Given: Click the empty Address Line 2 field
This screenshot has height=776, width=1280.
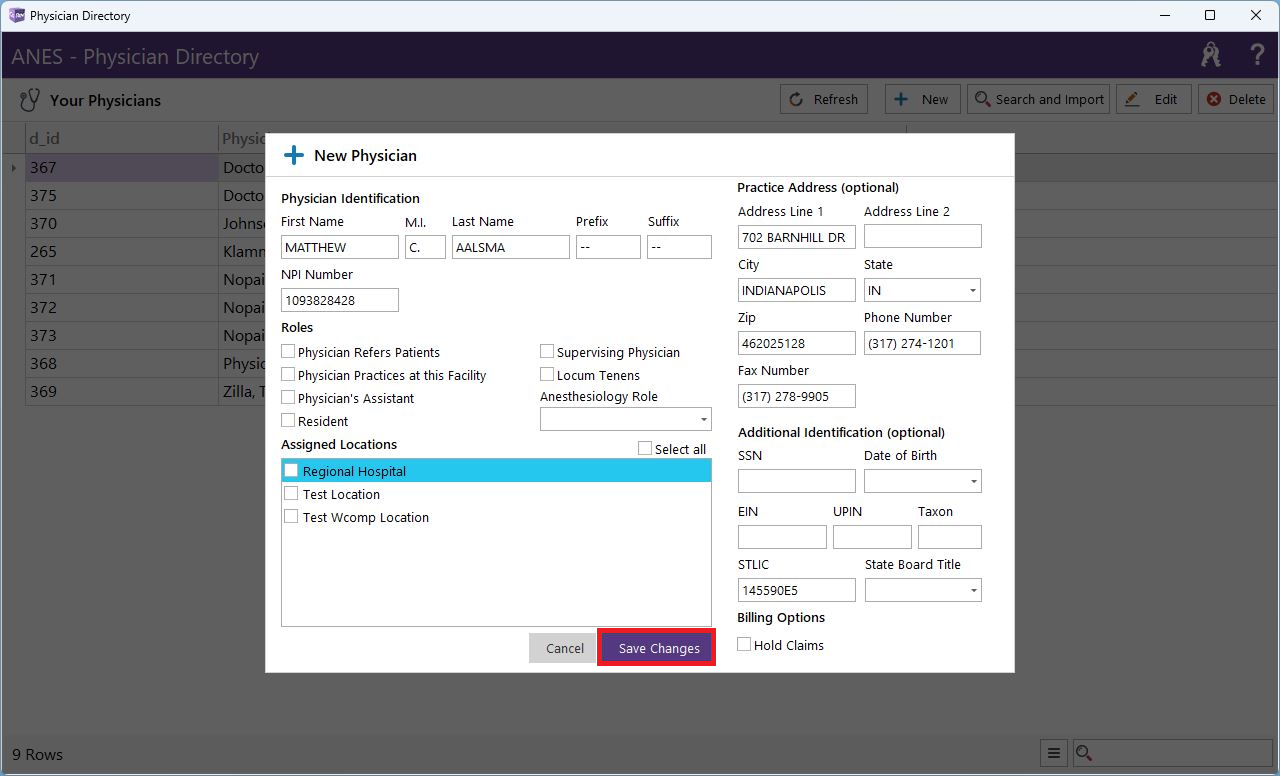Looking at the screenshot, I should click(x=923, y=236).
